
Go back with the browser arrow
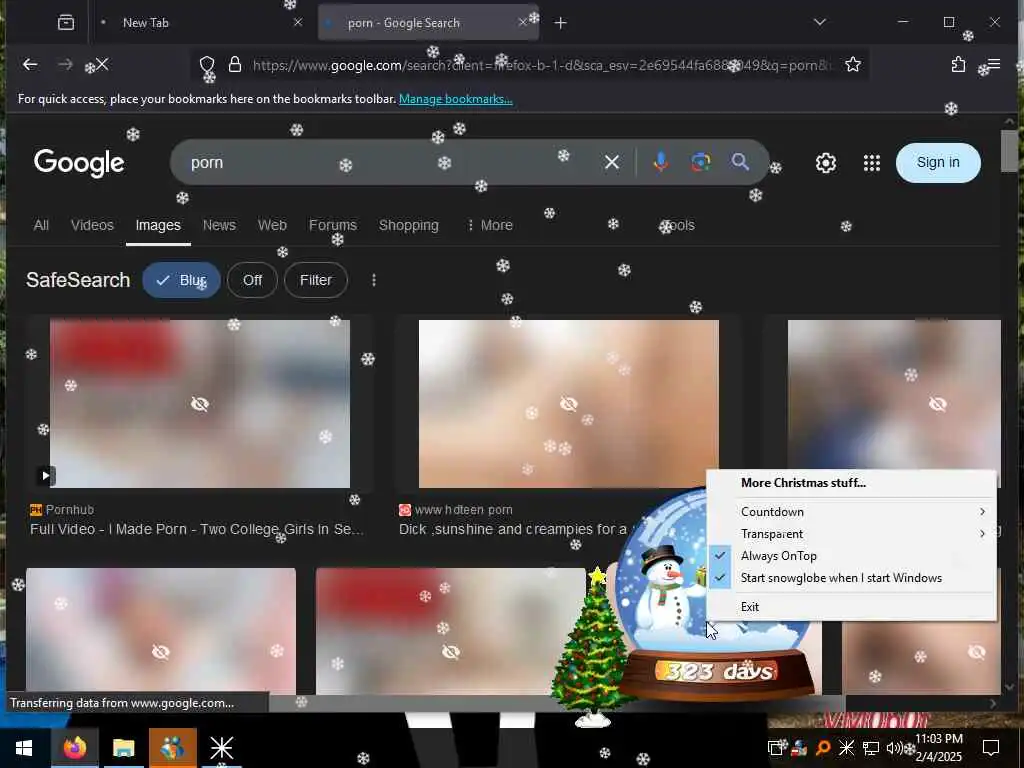30,64
